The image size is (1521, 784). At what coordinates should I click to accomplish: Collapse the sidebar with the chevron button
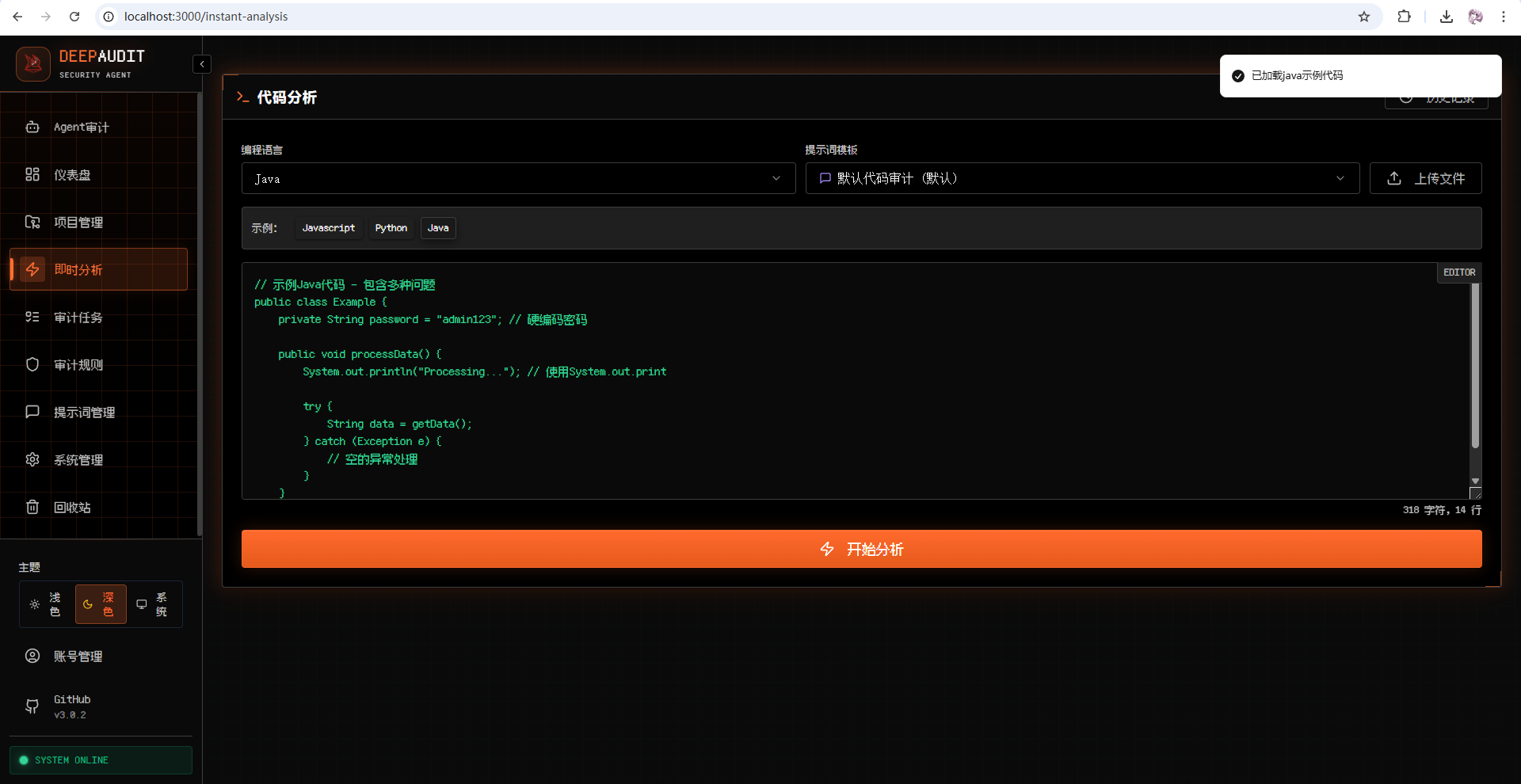202,64
